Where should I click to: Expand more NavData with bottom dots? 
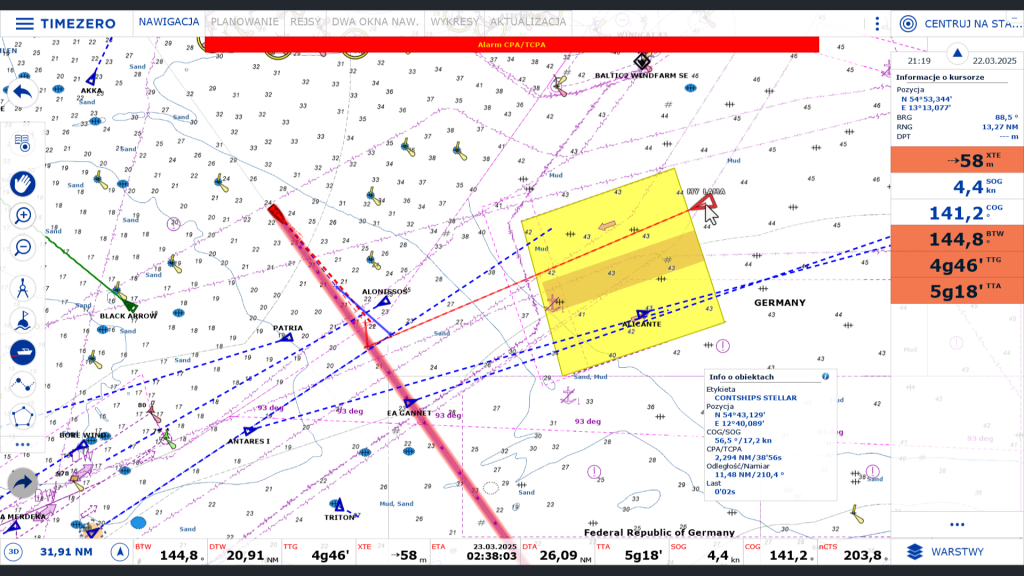tap(956, 524)
